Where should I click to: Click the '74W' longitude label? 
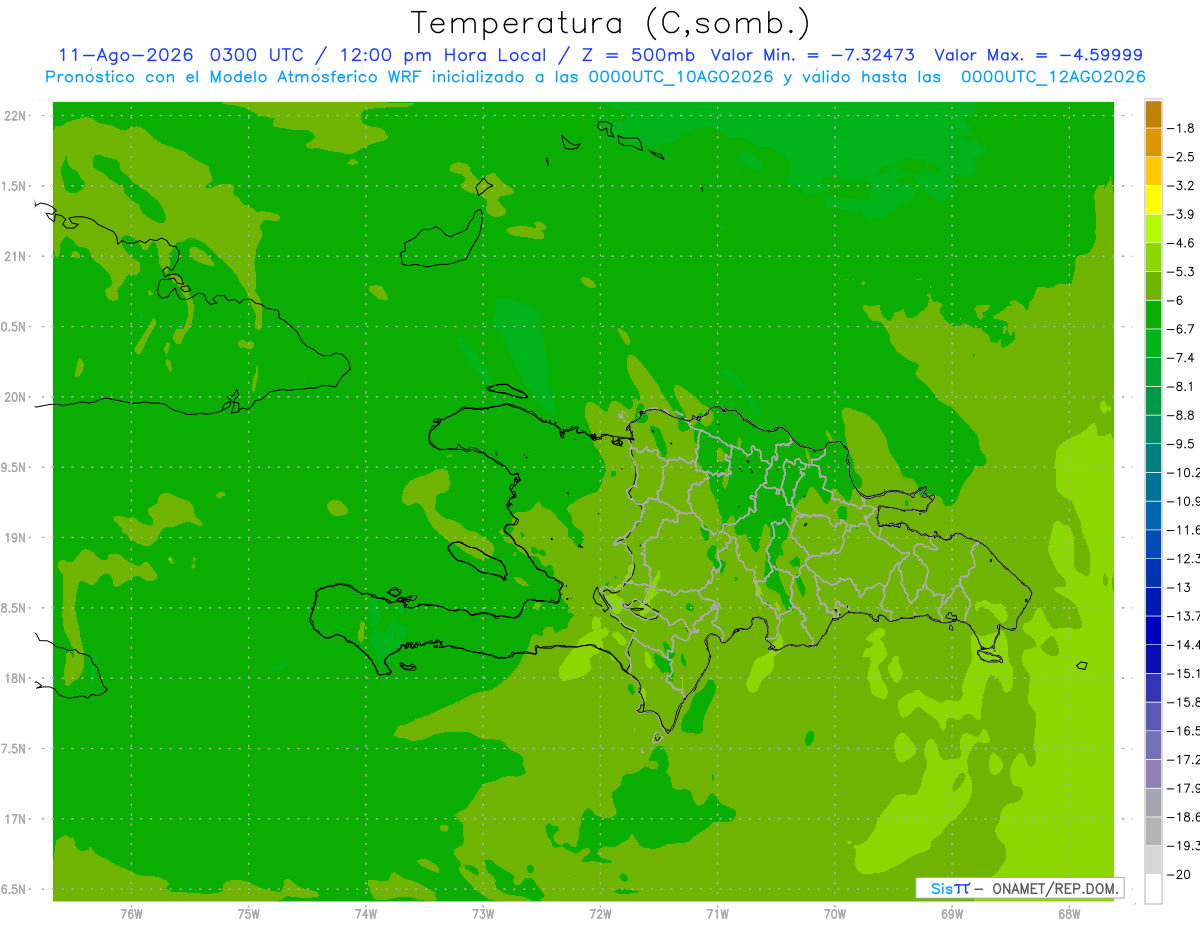pos(366,914)
